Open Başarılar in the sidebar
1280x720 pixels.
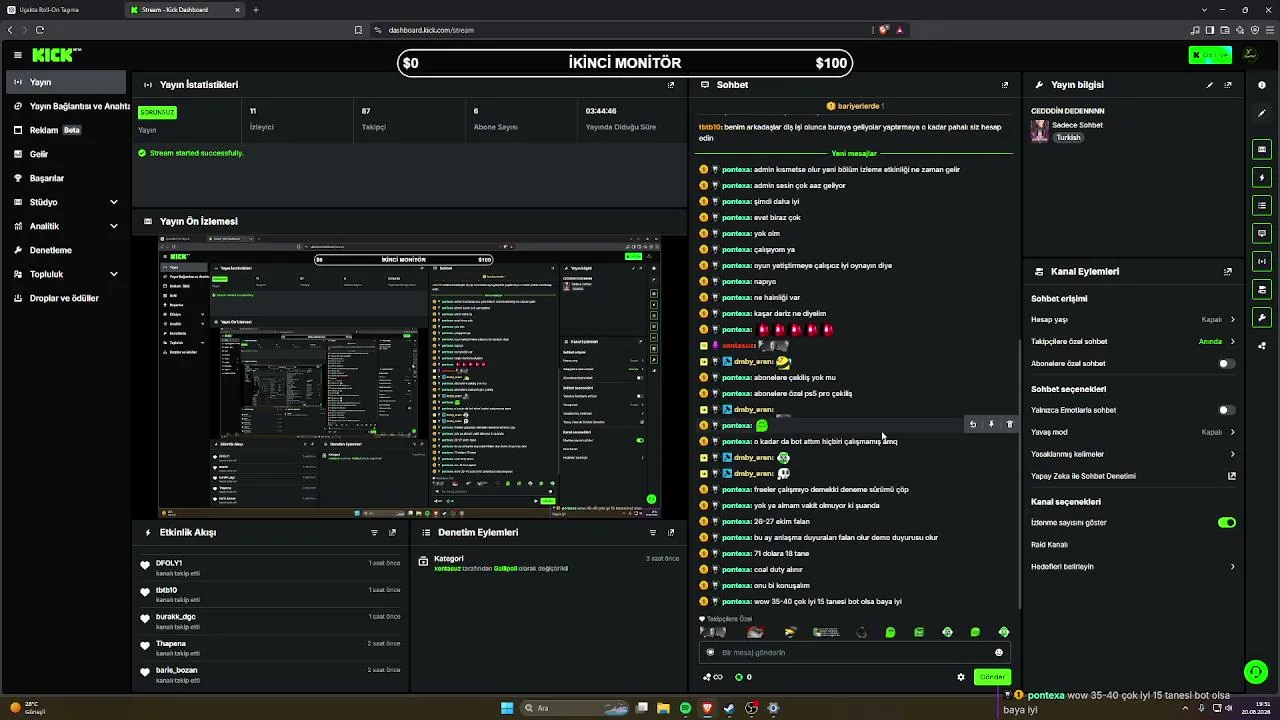pos(66,178)
